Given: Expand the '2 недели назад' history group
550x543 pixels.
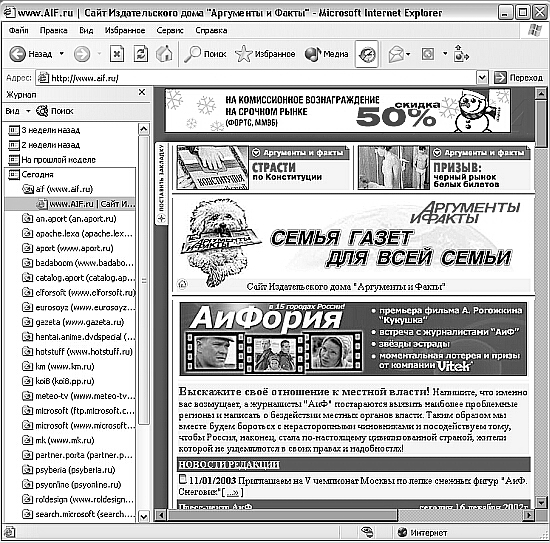Looking at the screenshot, I should [x=44, y=145].
